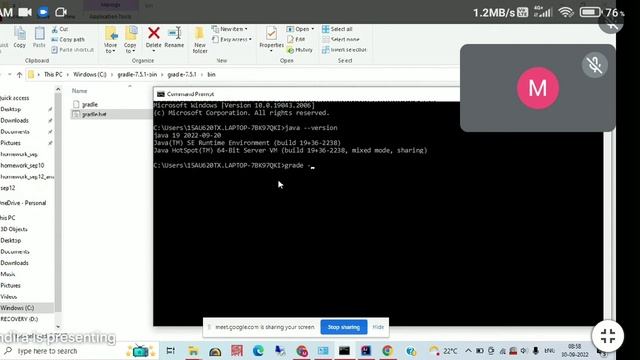The height and width of the screenshot is (360, 640).
Task: Click Select none in the ribbon
Action: point(341,39)
